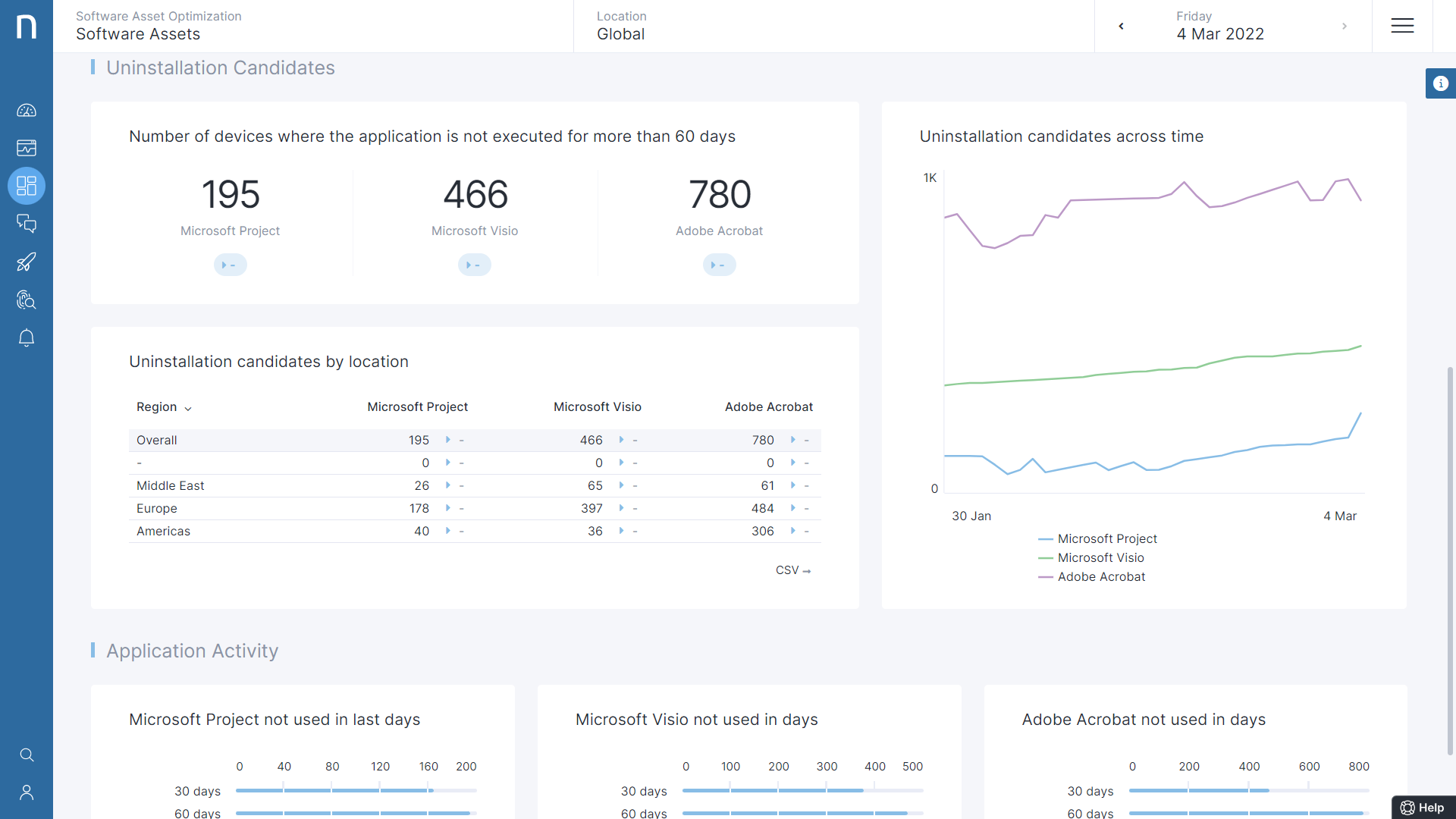Open the user account icon

[x=27, y=792]
